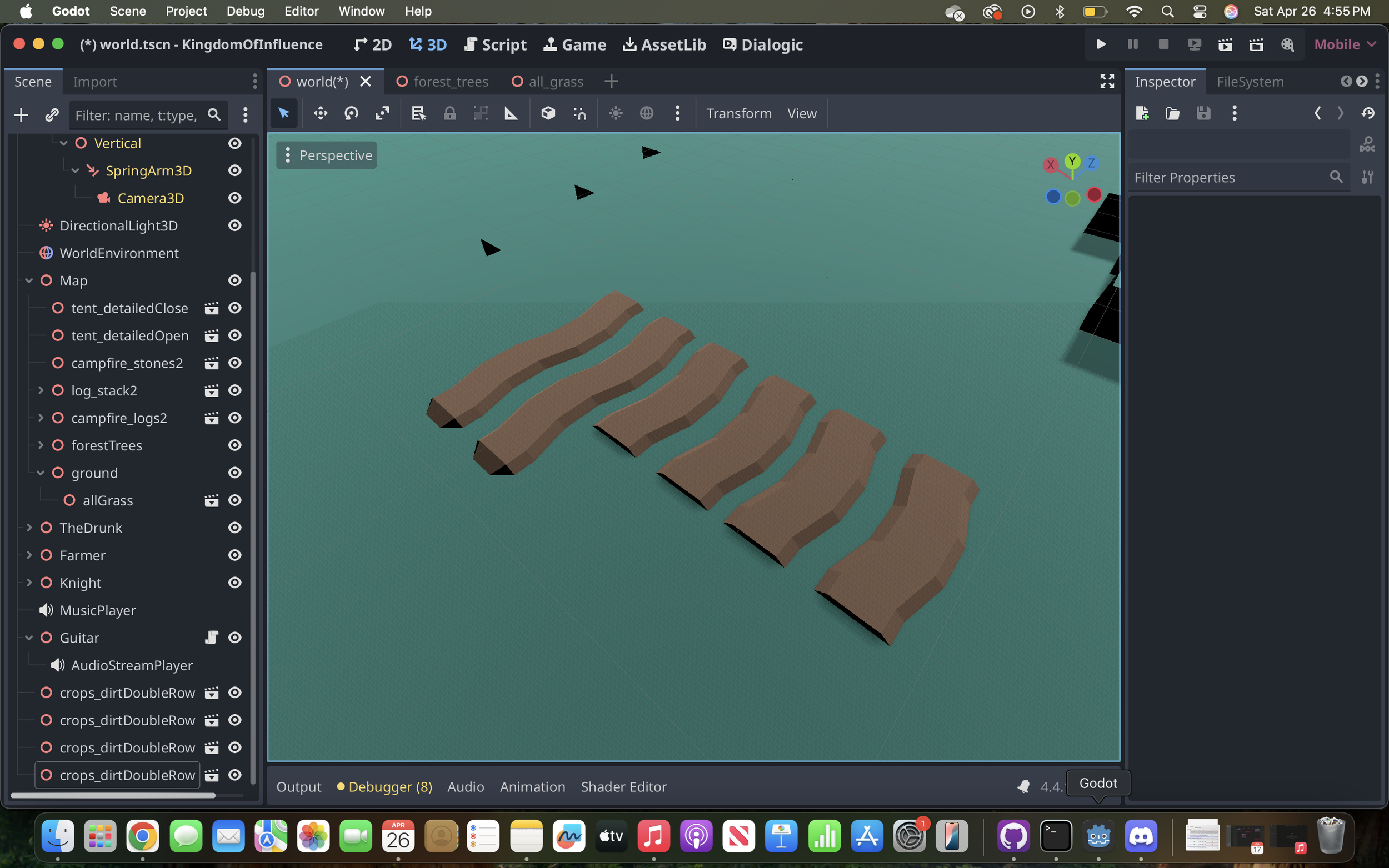The image size is (1389, 868).
Task: Activate the Scale tool
Action: [x=382, y=113]
